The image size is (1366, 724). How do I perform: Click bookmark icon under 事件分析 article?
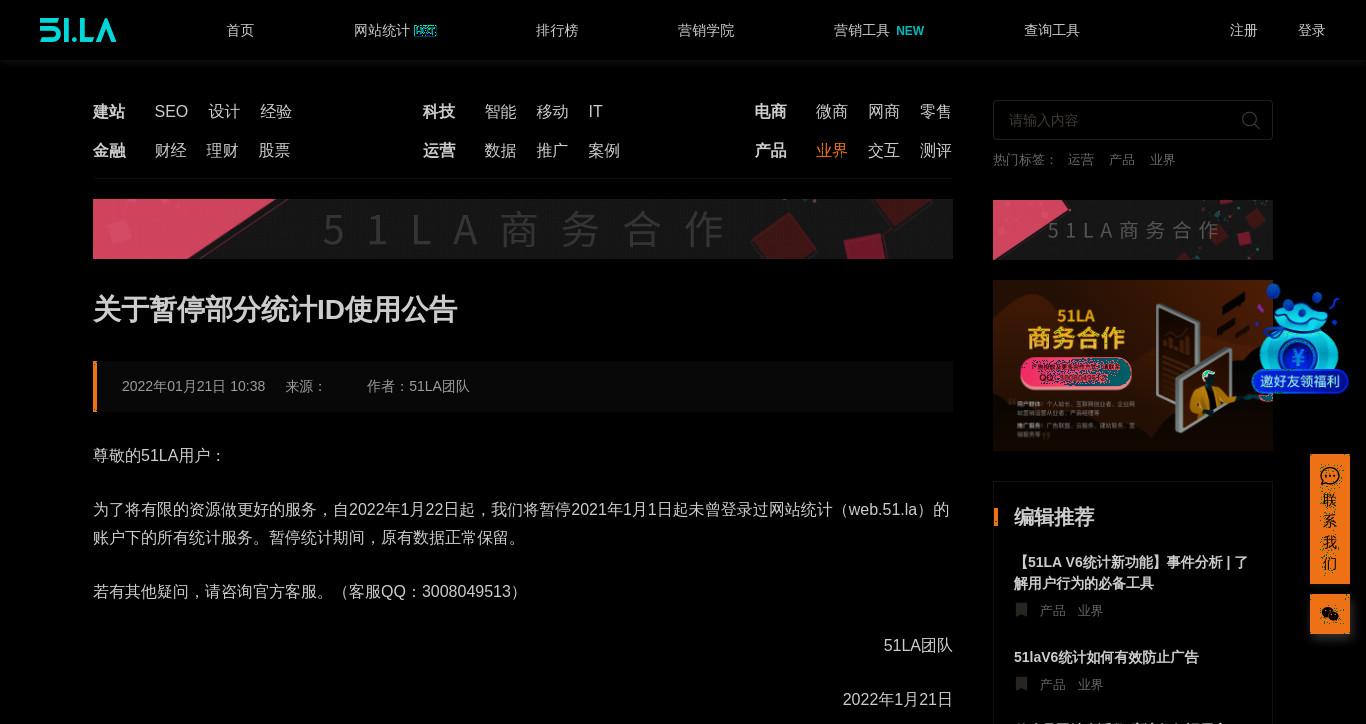1021,610
